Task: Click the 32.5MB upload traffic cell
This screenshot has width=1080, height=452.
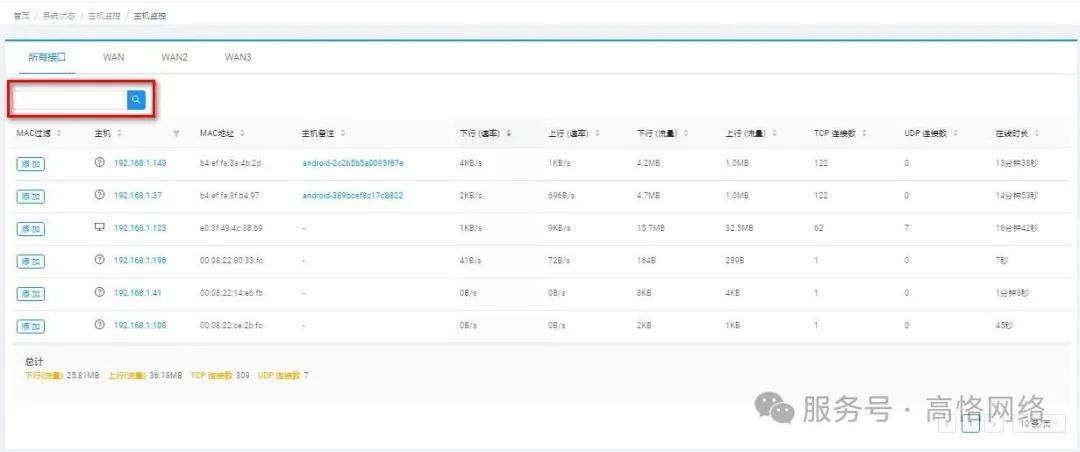Action: pos(738,228)
